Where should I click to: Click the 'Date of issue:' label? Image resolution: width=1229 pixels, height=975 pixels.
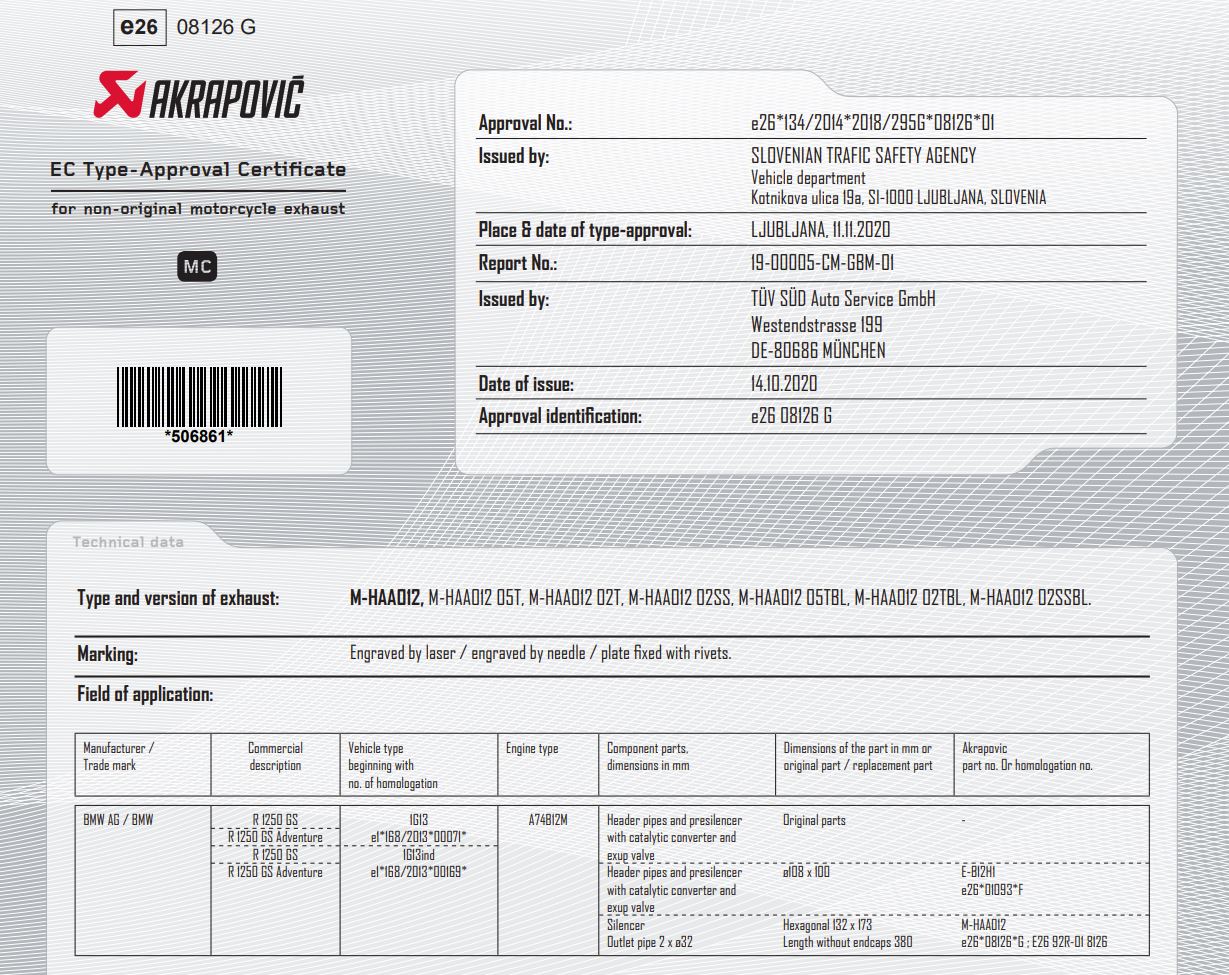click(526, 384)
